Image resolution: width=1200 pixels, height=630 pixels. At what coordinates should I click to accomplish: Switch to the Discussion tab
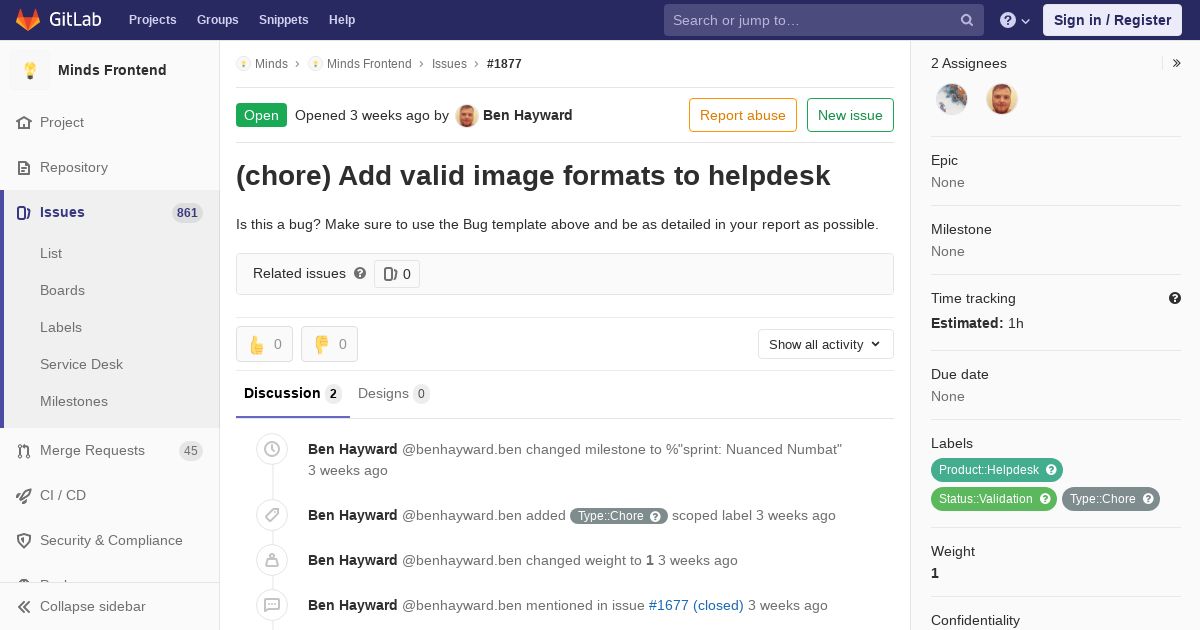click(293, 393)
